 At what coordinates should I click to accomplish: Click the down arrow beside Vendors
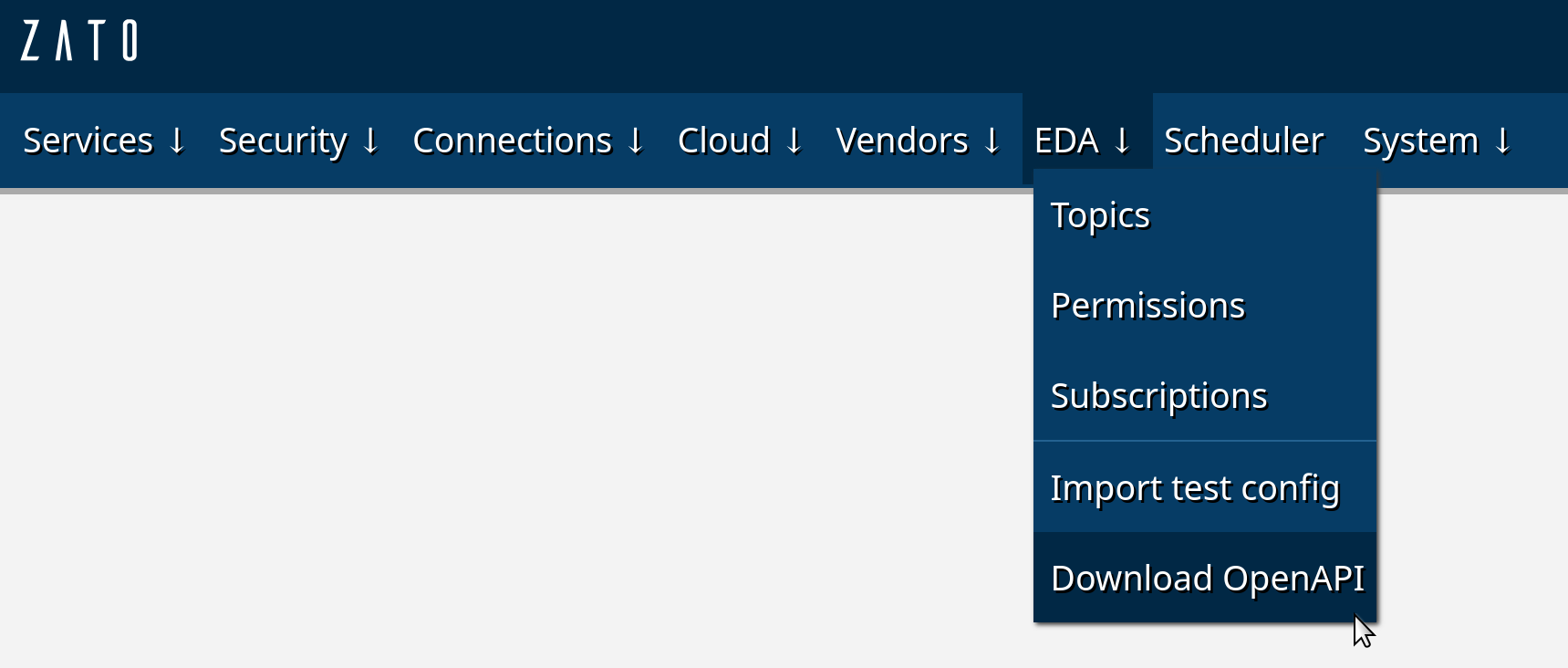tap(992, 141)
